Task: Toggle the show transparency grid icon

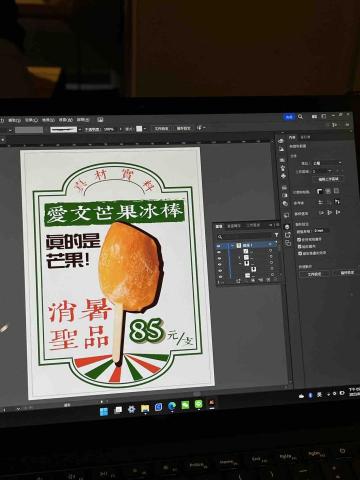Action: (336, 191)
